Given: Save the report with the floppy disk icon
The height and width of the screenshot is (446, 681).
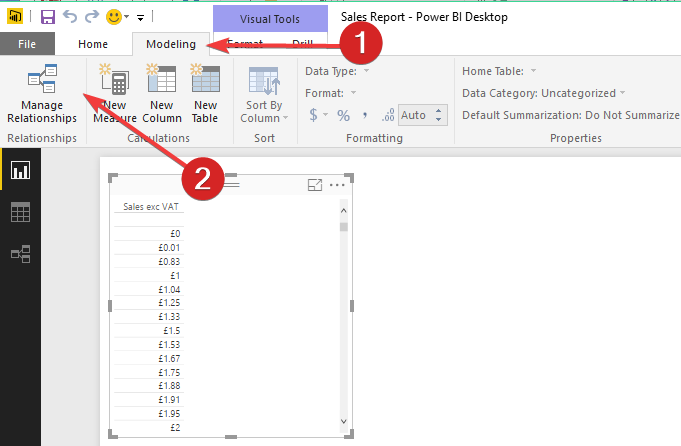Looking at the screenshot, I should tap(48, 17).
